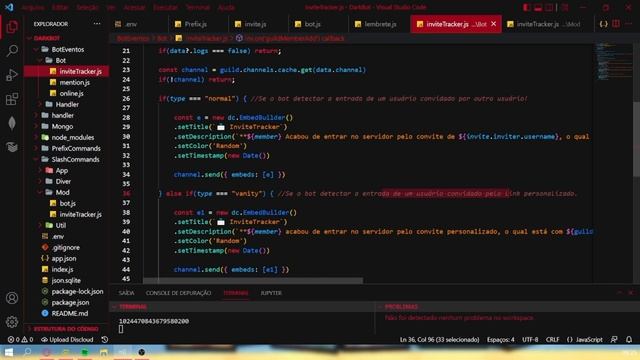
Task: Open the SAÍDA panel tab
Action: pos(126,293)
